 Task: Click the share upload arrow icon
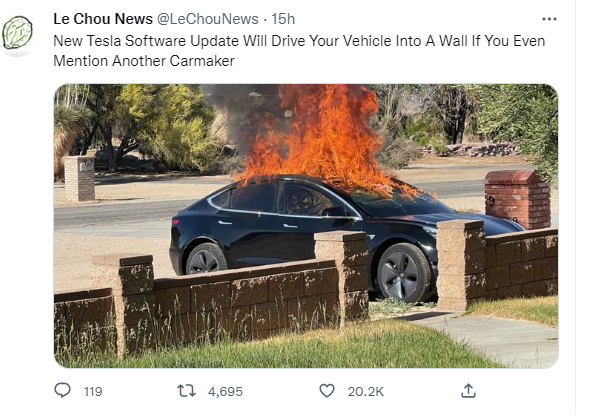[468, 390]
